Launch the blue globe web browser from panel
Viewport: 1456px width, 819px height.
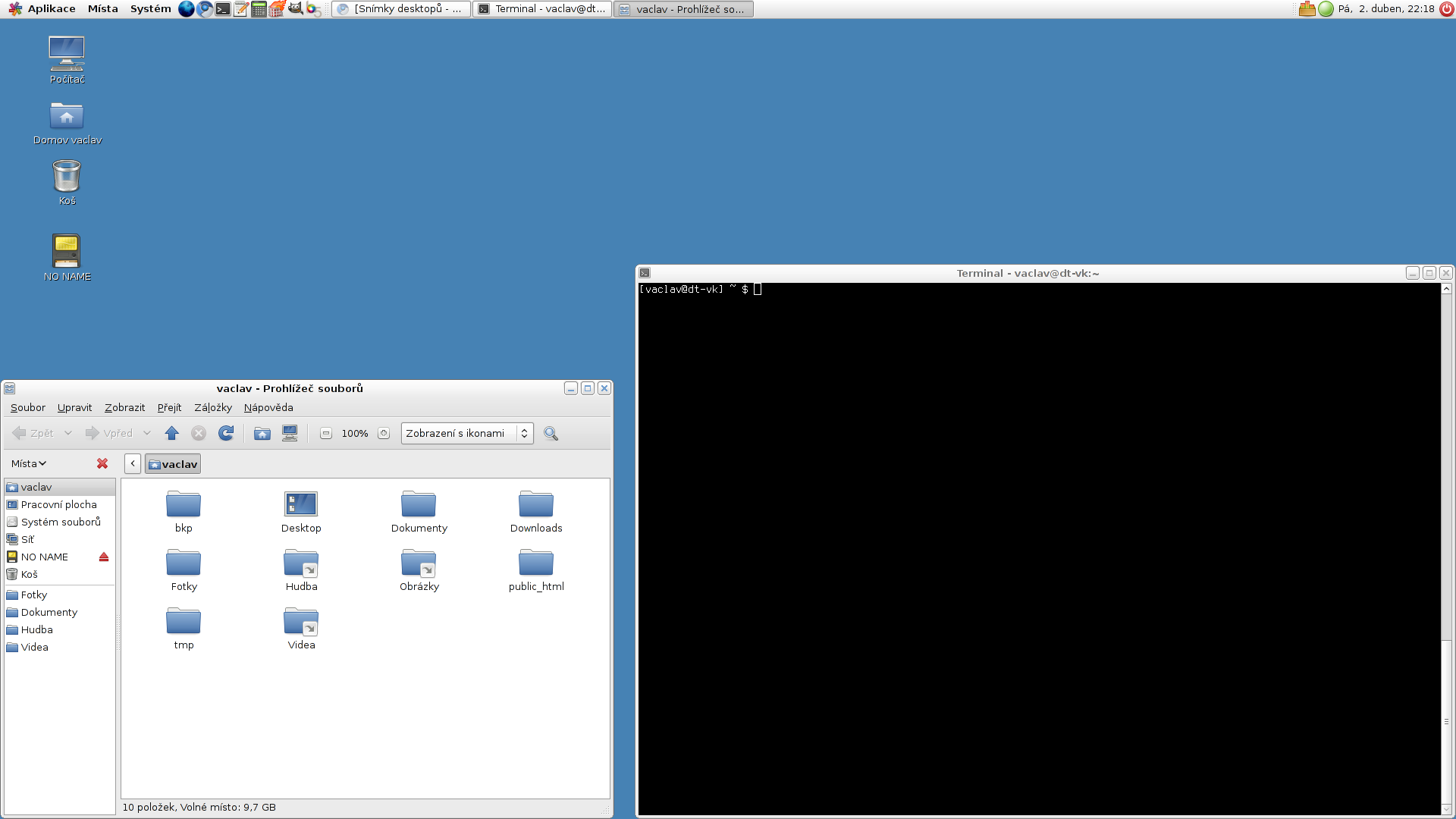187,9
